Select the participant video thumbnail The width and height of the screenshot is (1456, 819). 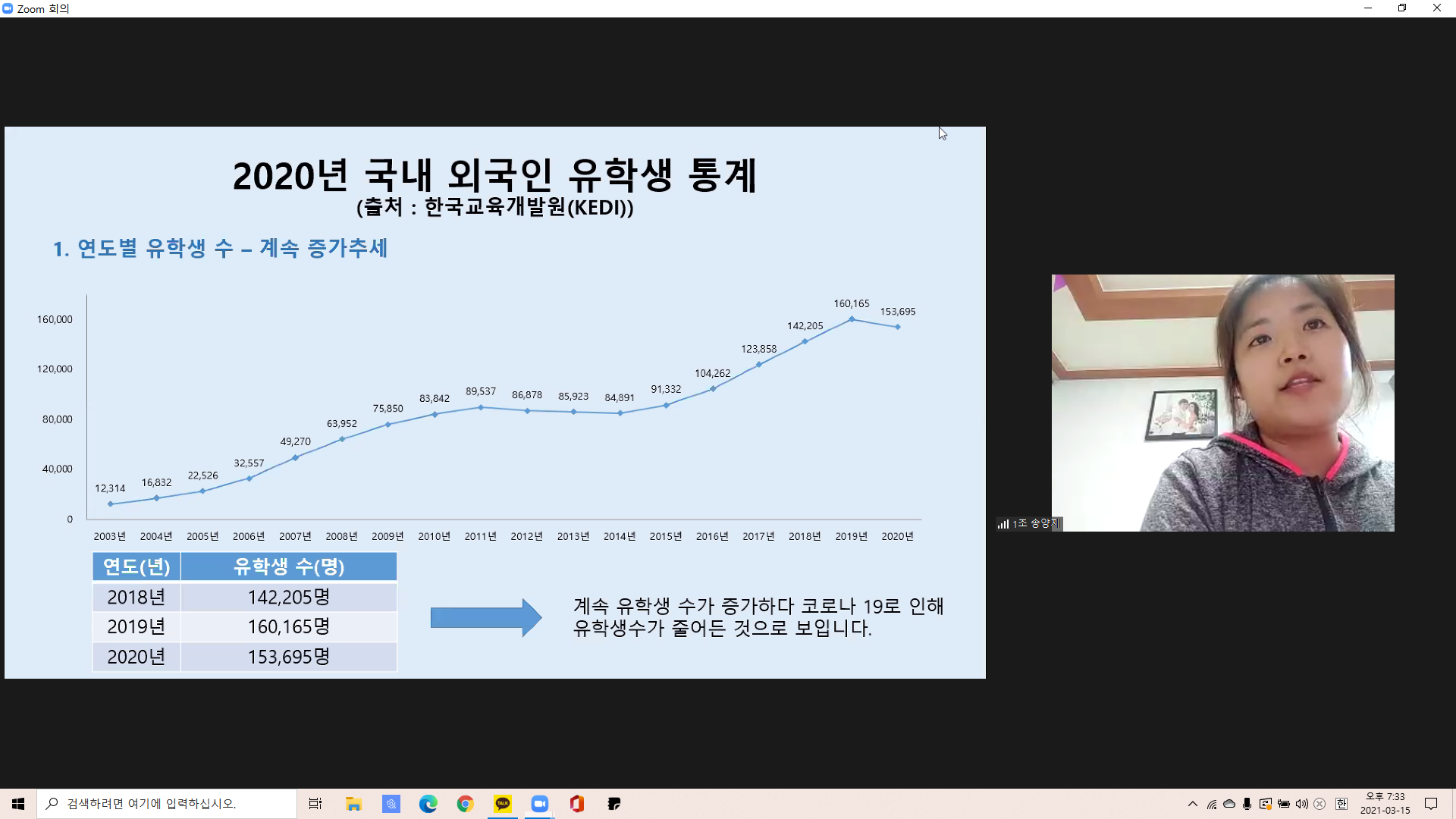point(1222,403)
